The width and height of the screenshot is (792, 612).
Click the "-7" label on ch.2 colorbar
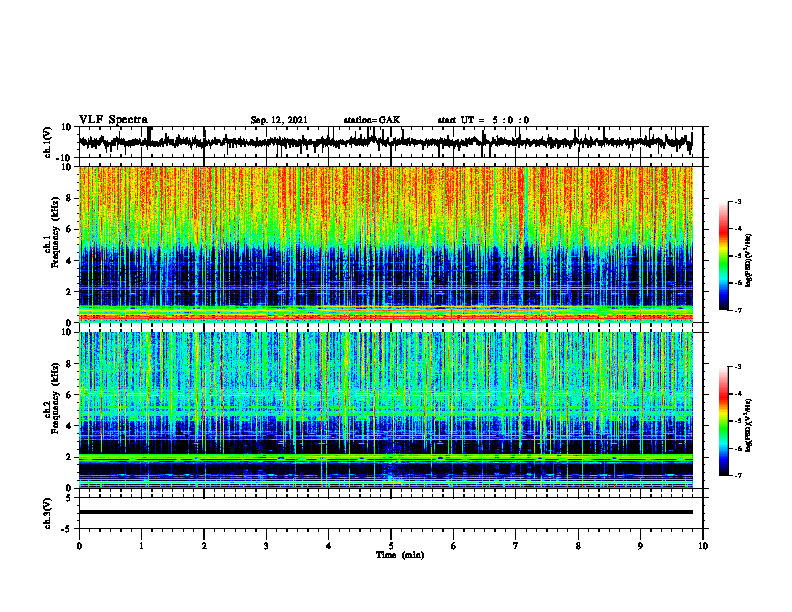pyautogui.click(x=737, y=476)
